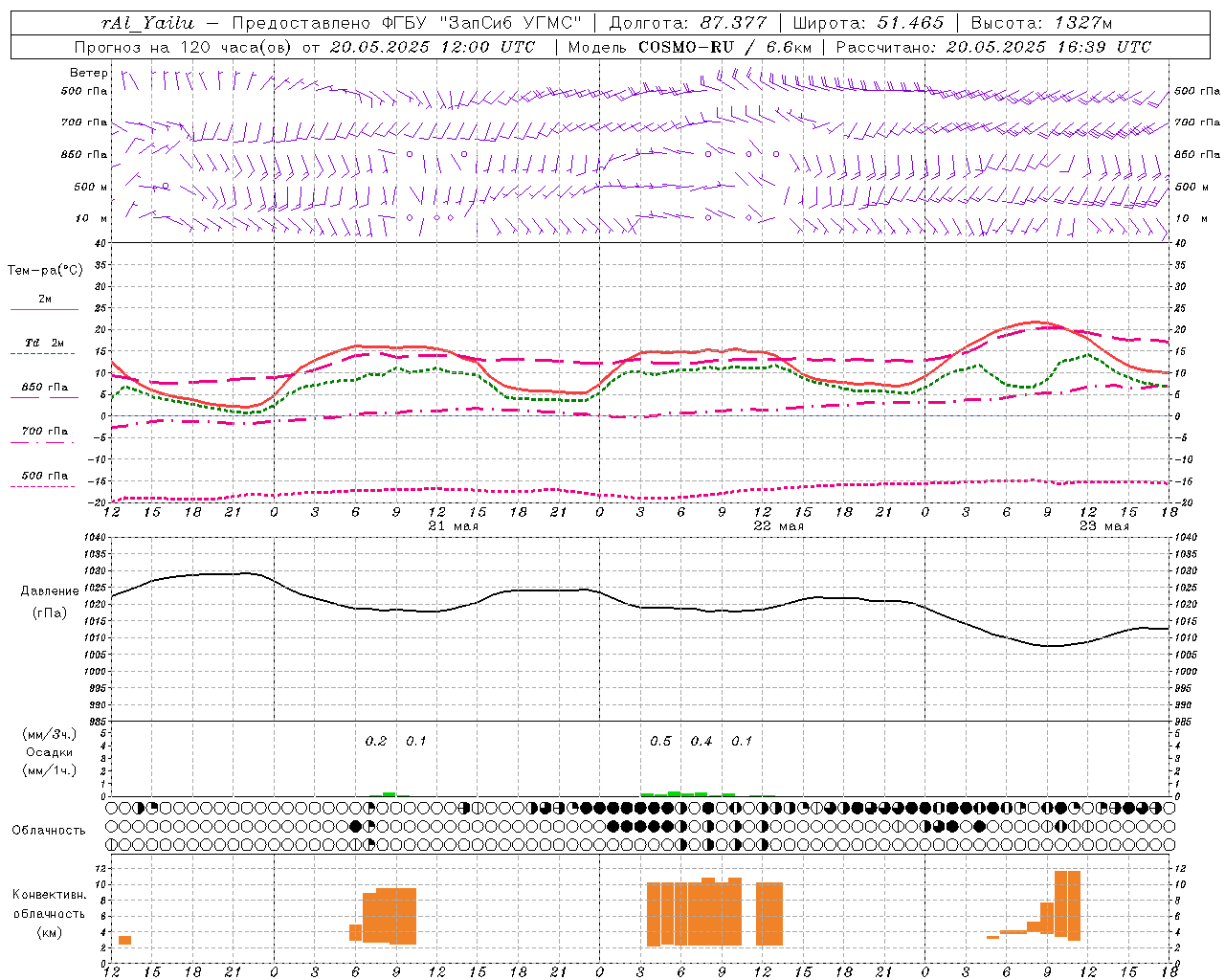Click the solid red 2м legend line
Screen dimensions: 1225x980
click(x=44, y=309)
